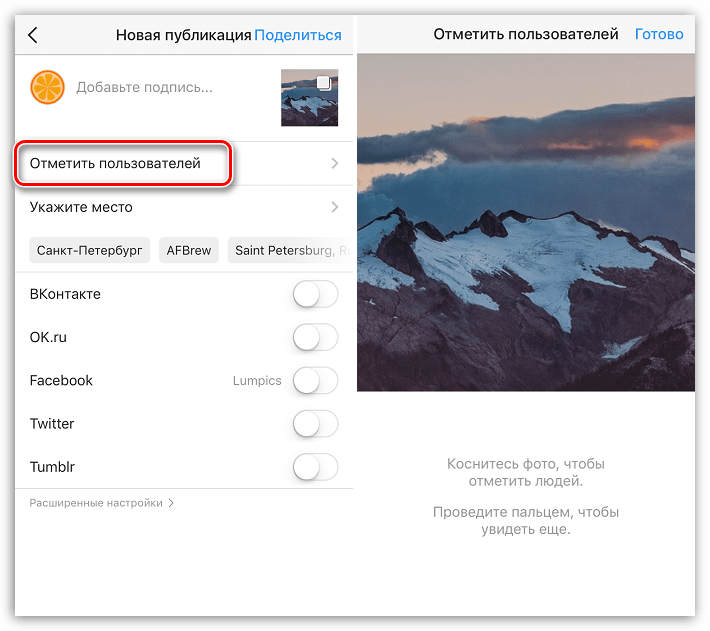Open Отметить пользователей row
Image resolution: width=710 pixels, height=631 pixels.
click(x=184, y=163)
